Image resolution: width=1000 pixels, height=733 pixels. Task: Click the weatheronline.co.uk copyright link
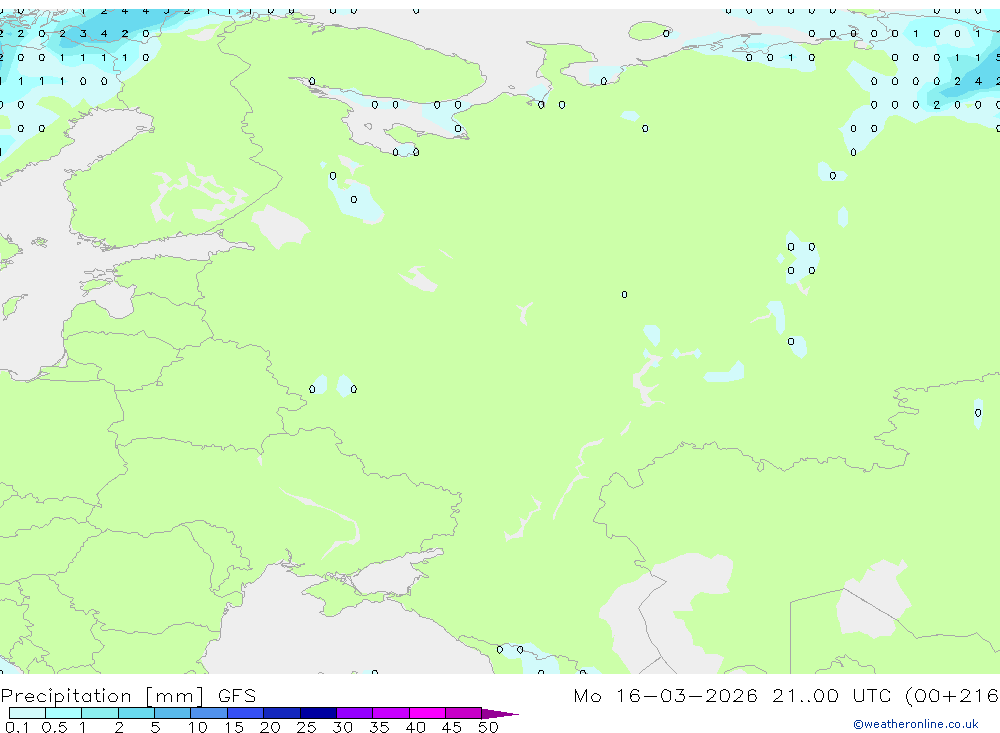[916, 724]
